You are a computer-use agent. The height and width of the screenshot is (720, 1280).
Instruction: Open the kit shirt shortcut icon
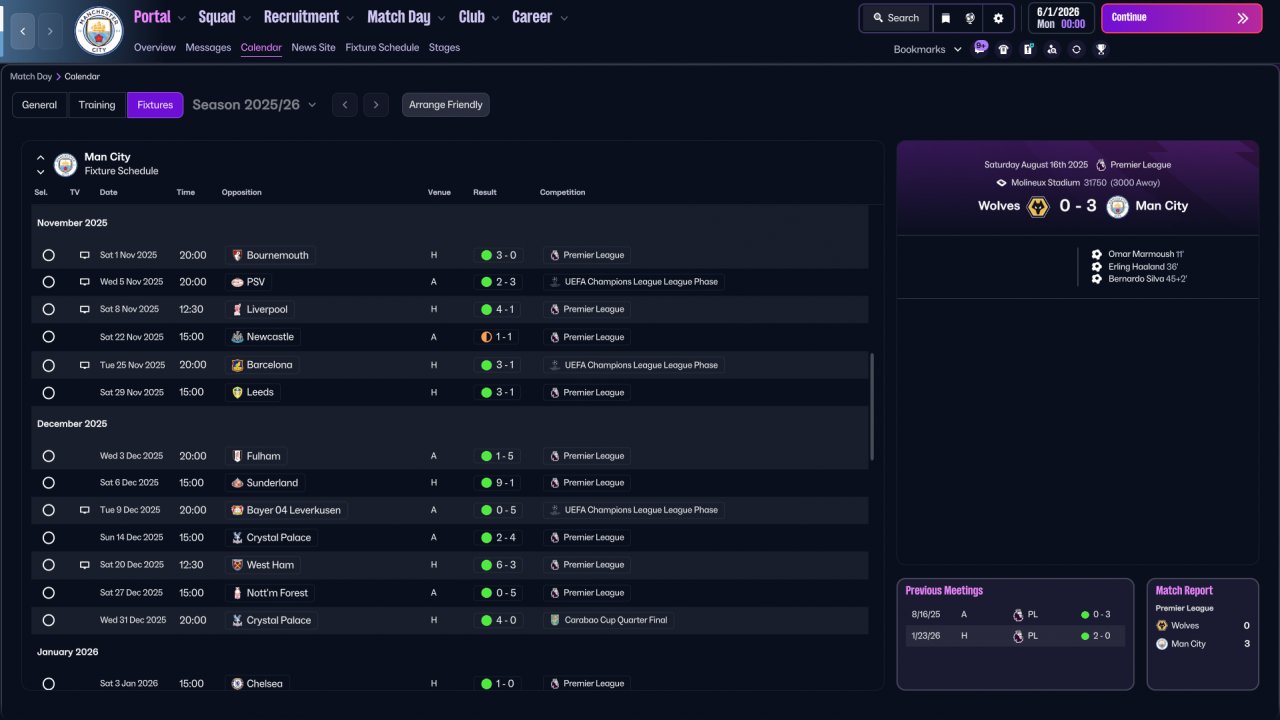1004,49
